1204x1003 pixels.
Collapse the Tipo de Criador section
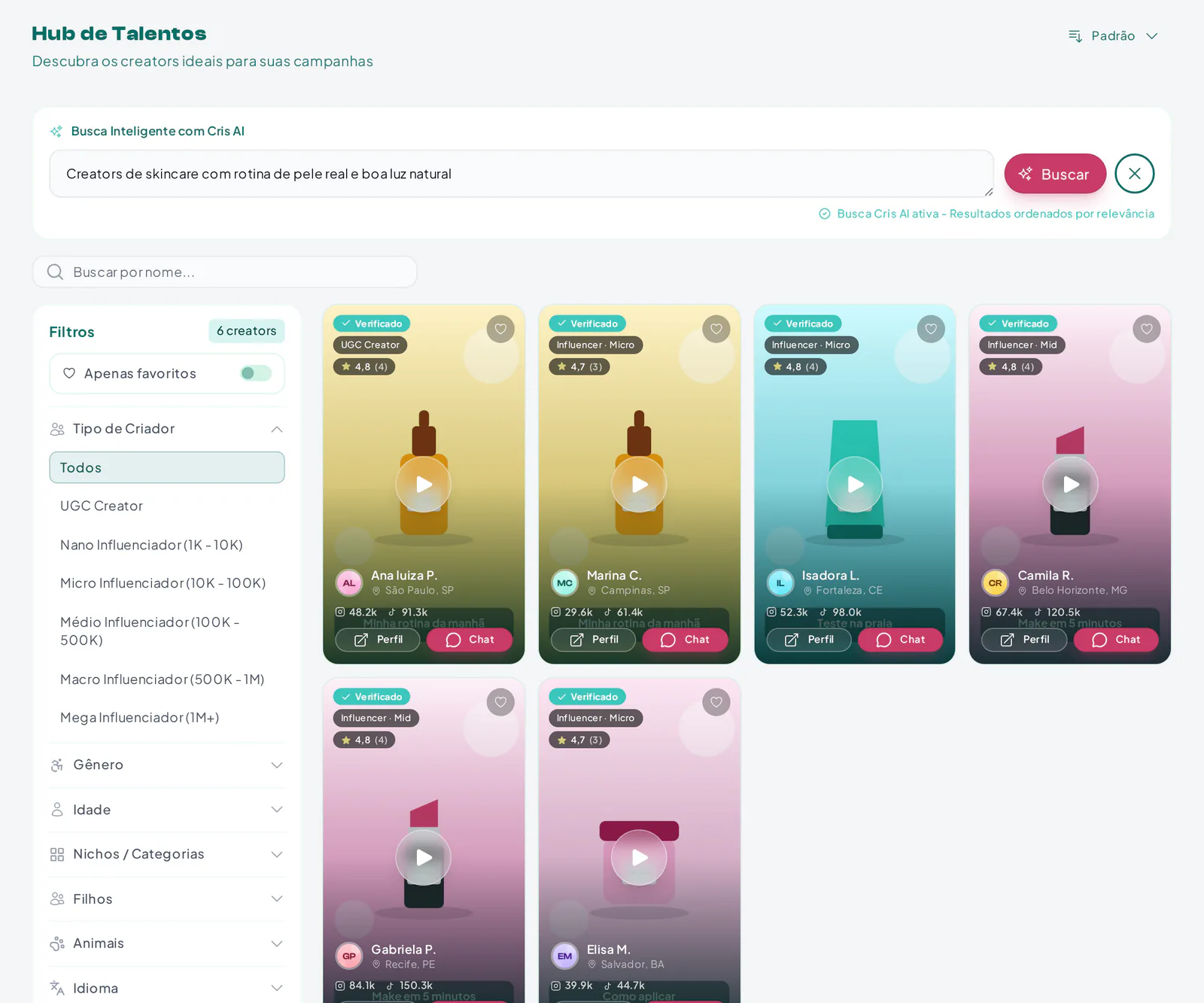point(167,429)
